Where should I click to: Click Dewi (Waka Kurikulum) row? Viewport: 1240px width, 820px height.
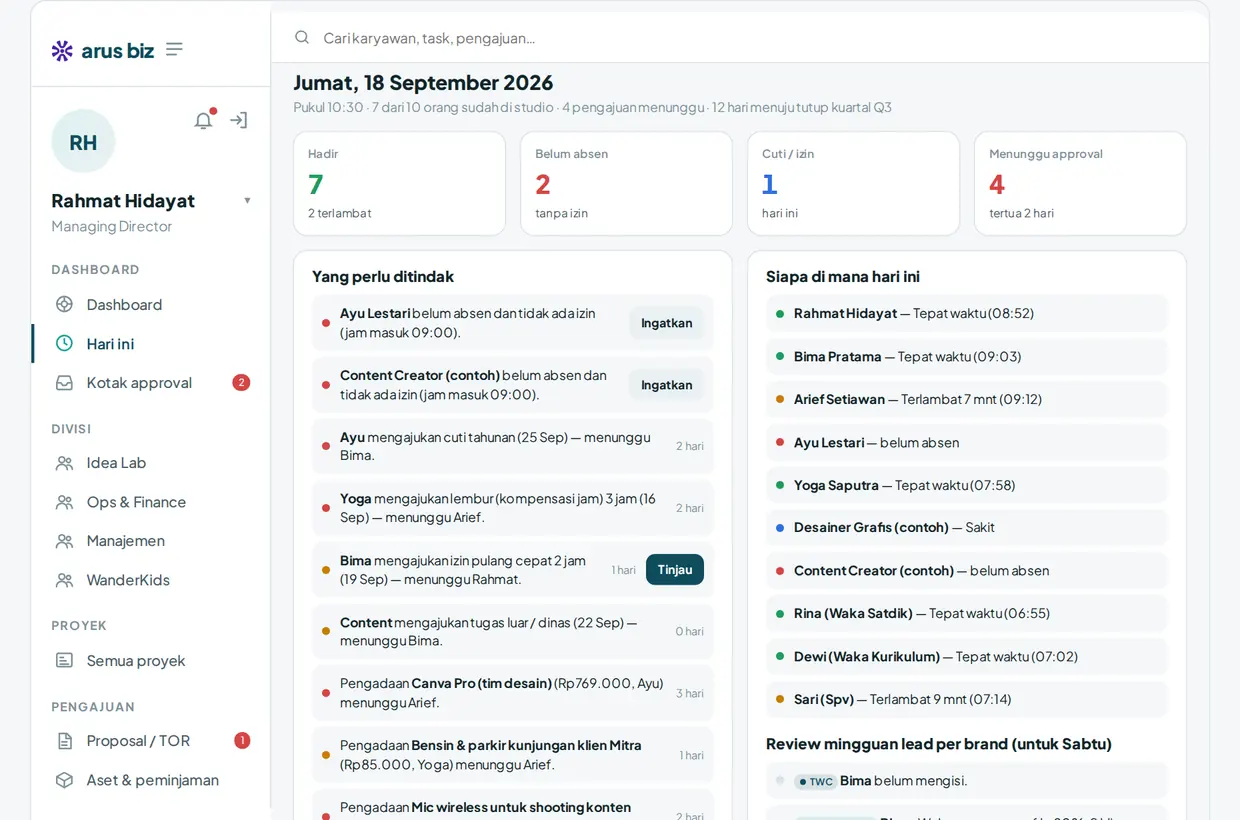[966, 656]
